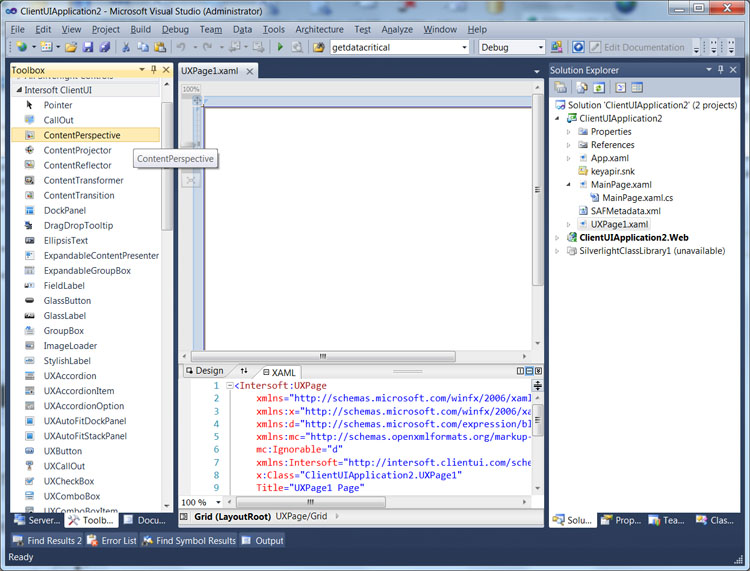750x571 pixels.
Task: Click Show All Files icon in Solution Explorer
Action: 582,88
